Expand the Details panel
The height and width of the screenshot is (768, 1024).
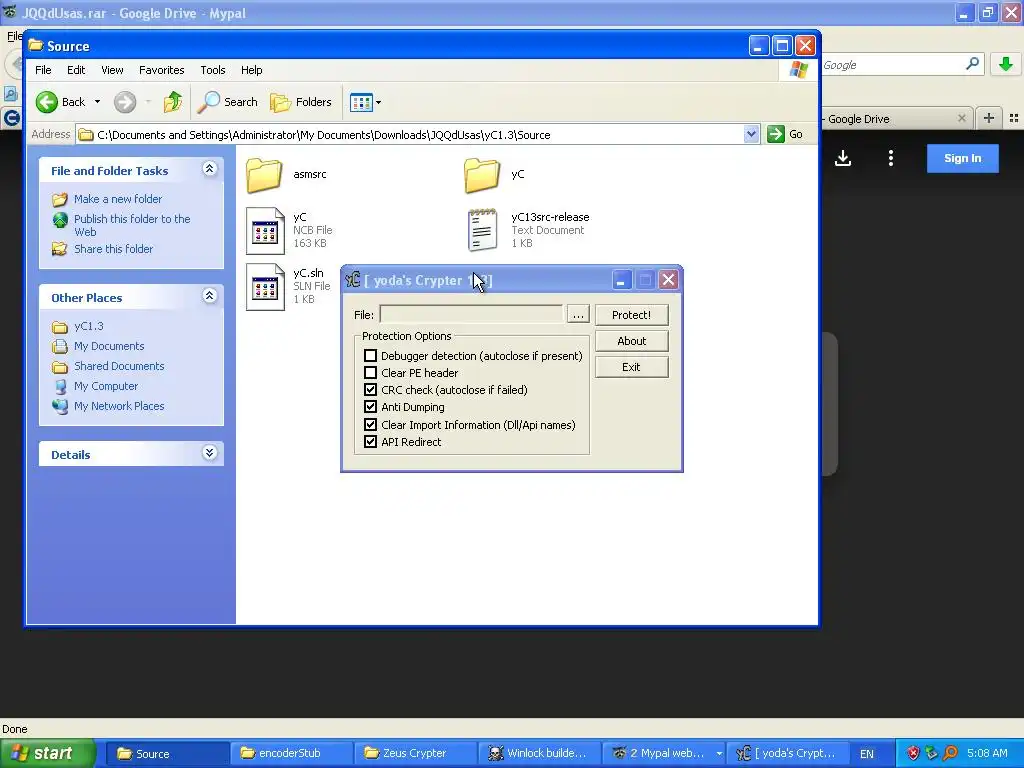[210, 453]
